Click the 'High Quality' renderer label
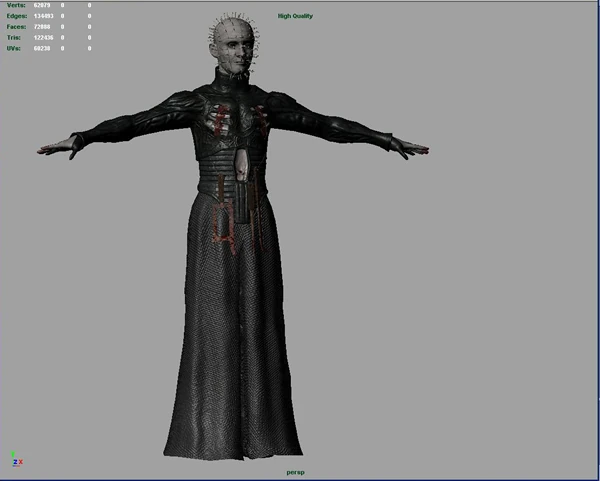Screen dimensions: 600x481 tap(295, 16)
